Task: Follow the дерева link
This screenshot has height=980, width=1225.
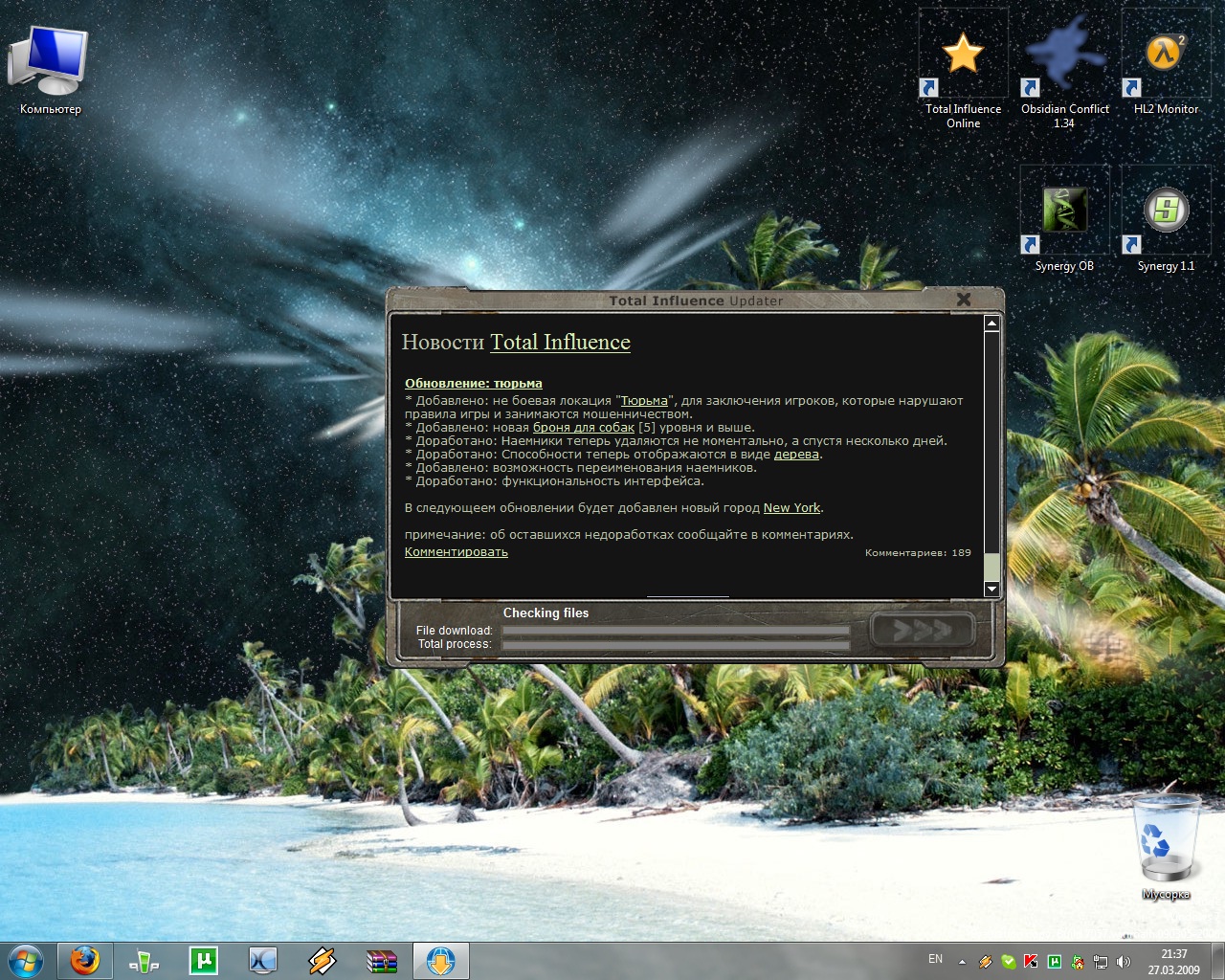Action: click(796, 455)
